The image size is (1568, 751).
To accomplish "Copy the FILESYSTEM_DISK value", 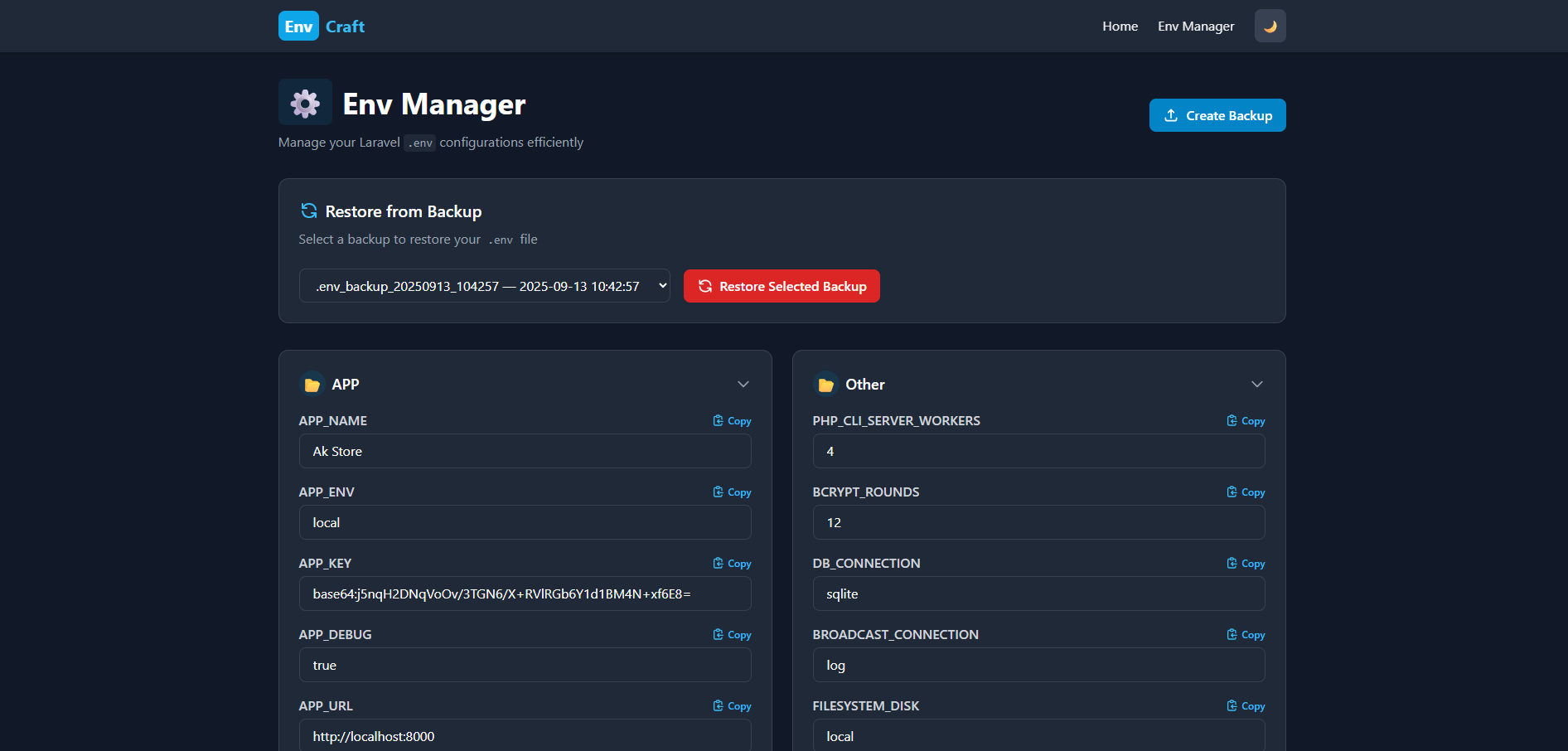I will (1245, 705).
